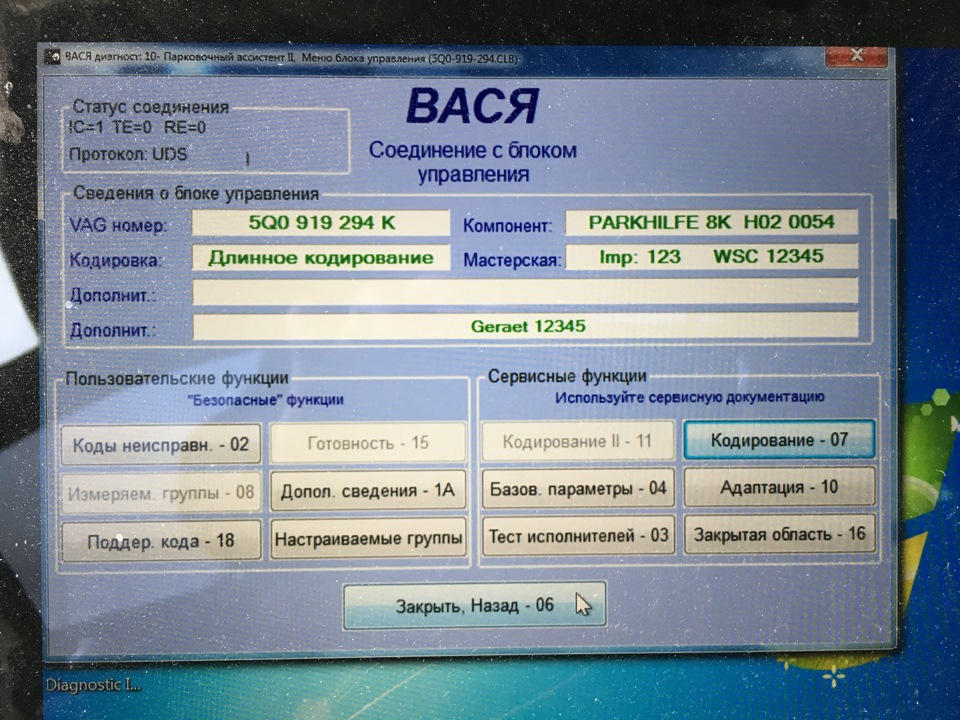960x720 pixels.
Task: Open "Базов. параметры - 04" basic settings
Action: click(578, 488)
